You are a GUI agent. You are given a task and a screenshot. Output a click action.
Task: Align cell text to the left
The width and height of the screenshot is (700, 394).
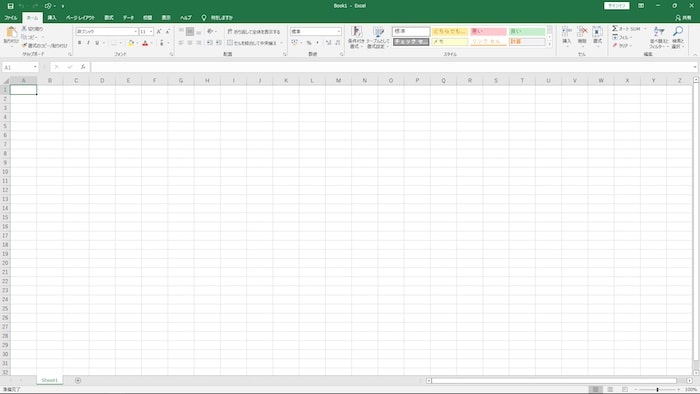(x=181, y=43)
